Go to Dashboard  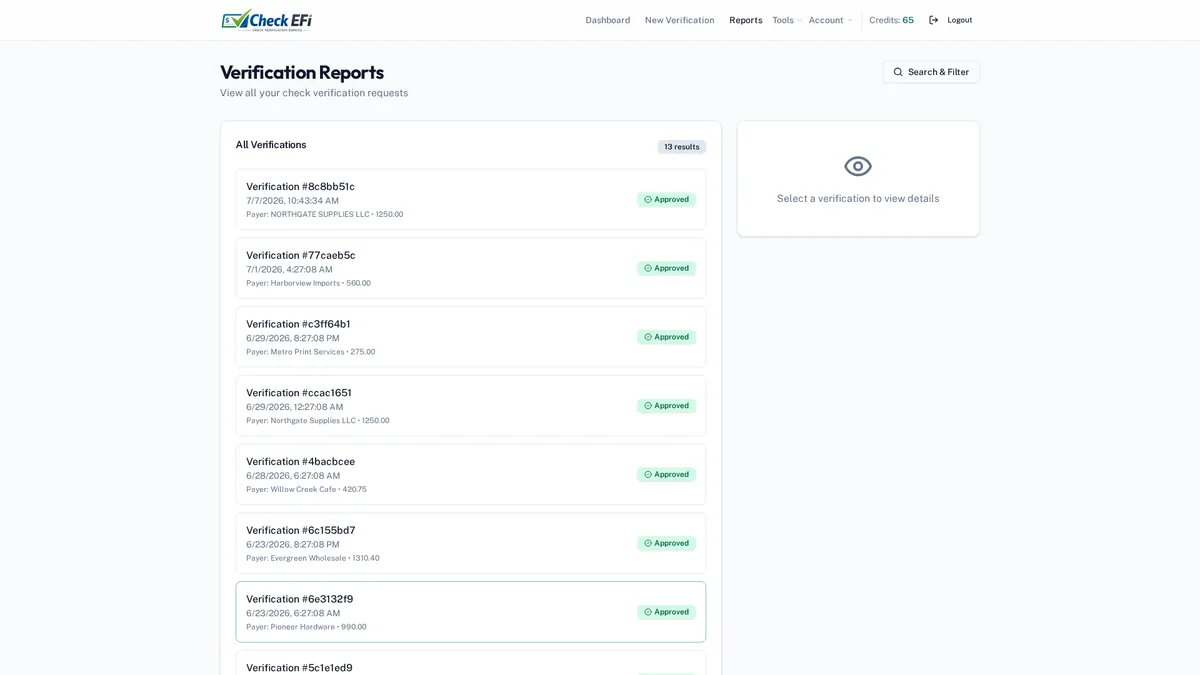pos(608,20)
